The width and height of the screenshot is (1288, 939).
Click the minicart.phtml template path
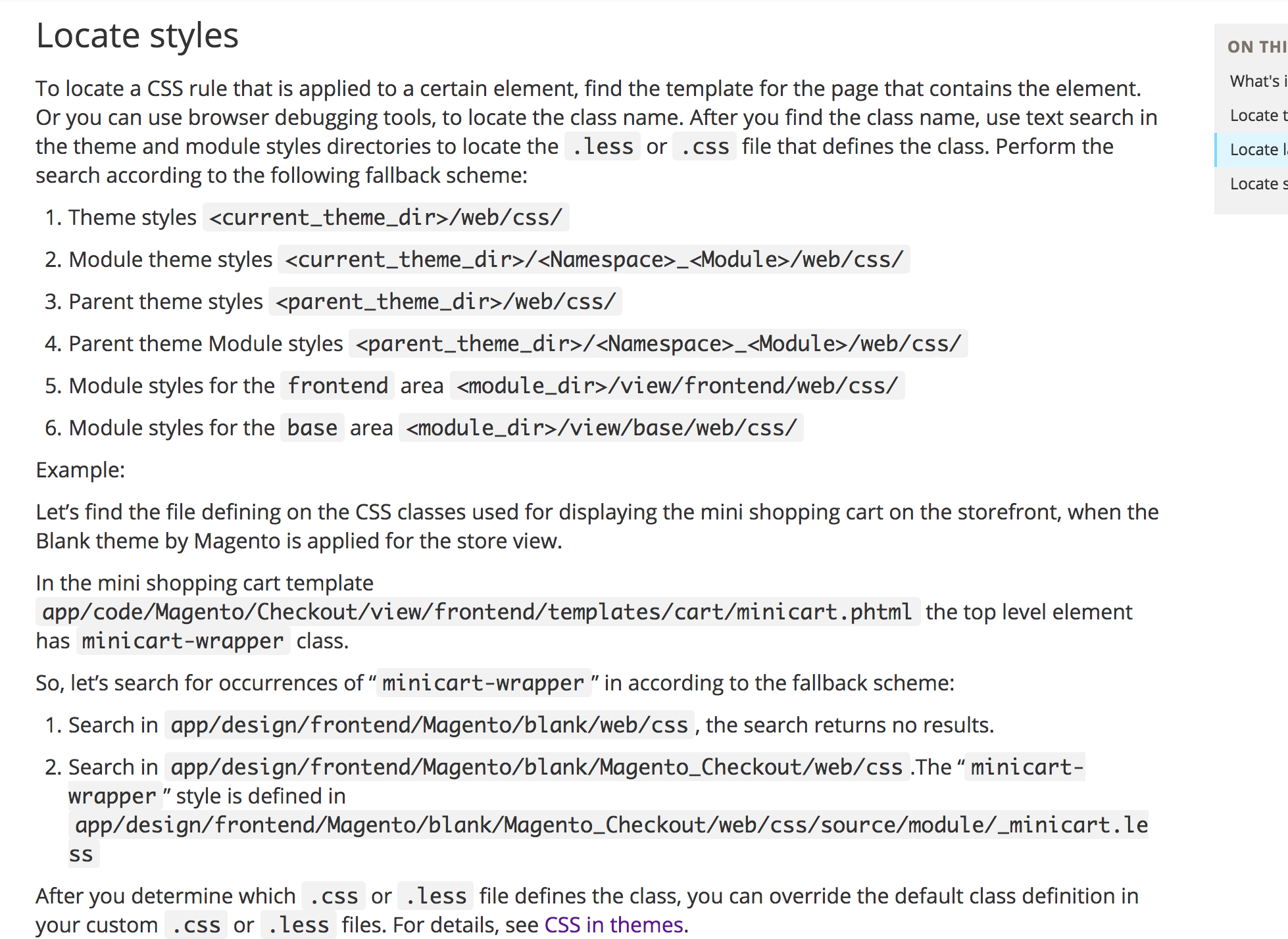click(477, 612)
